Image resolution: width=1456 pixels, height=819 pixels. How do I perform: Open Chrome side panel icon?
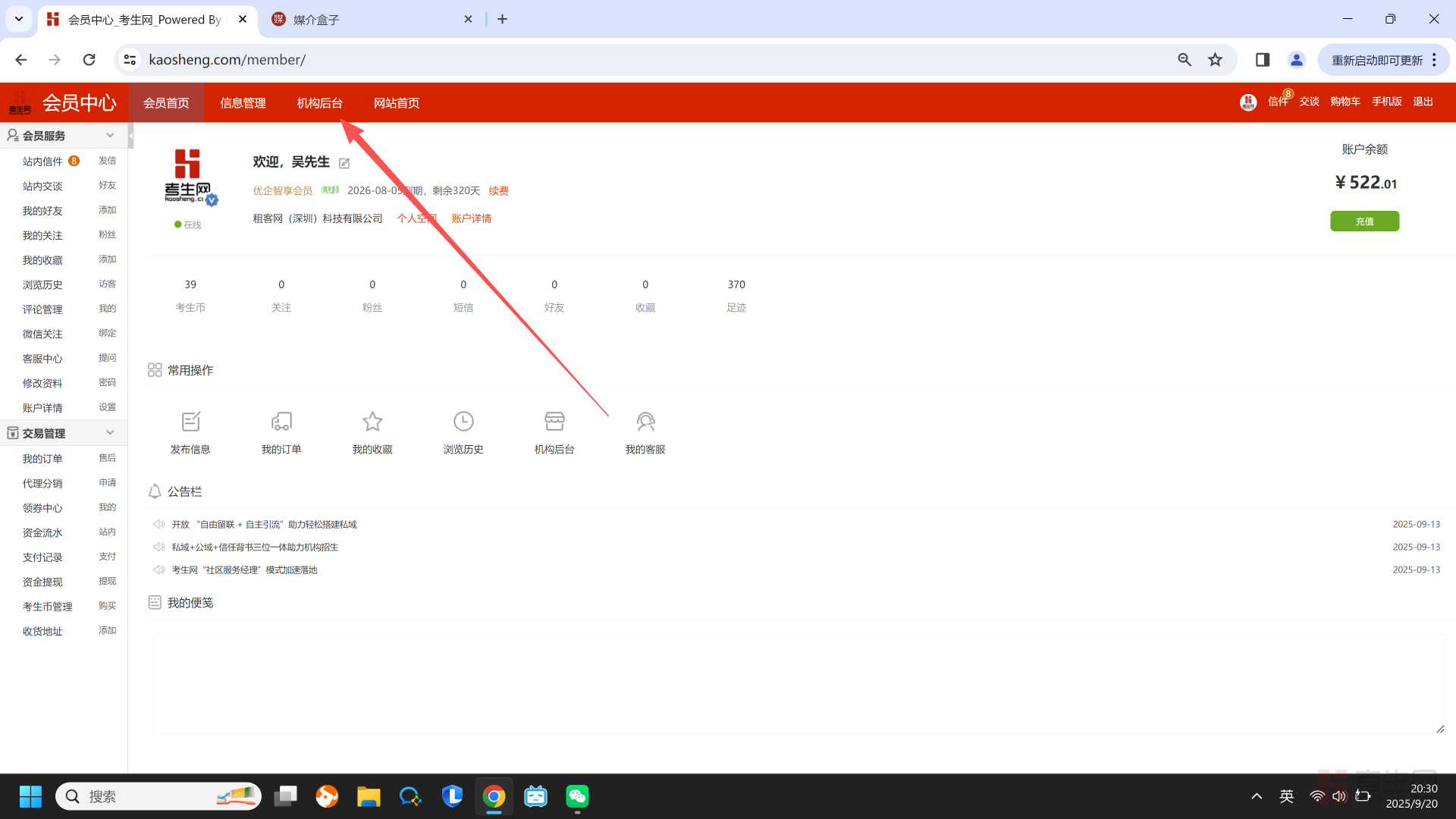(1262, 60)
